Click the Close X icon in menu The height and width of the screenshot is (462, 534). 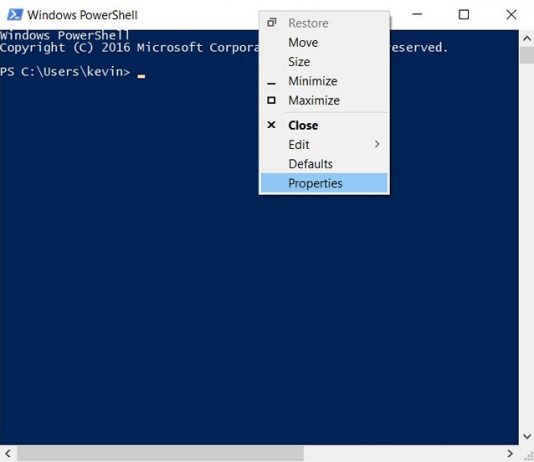[271, 125]
